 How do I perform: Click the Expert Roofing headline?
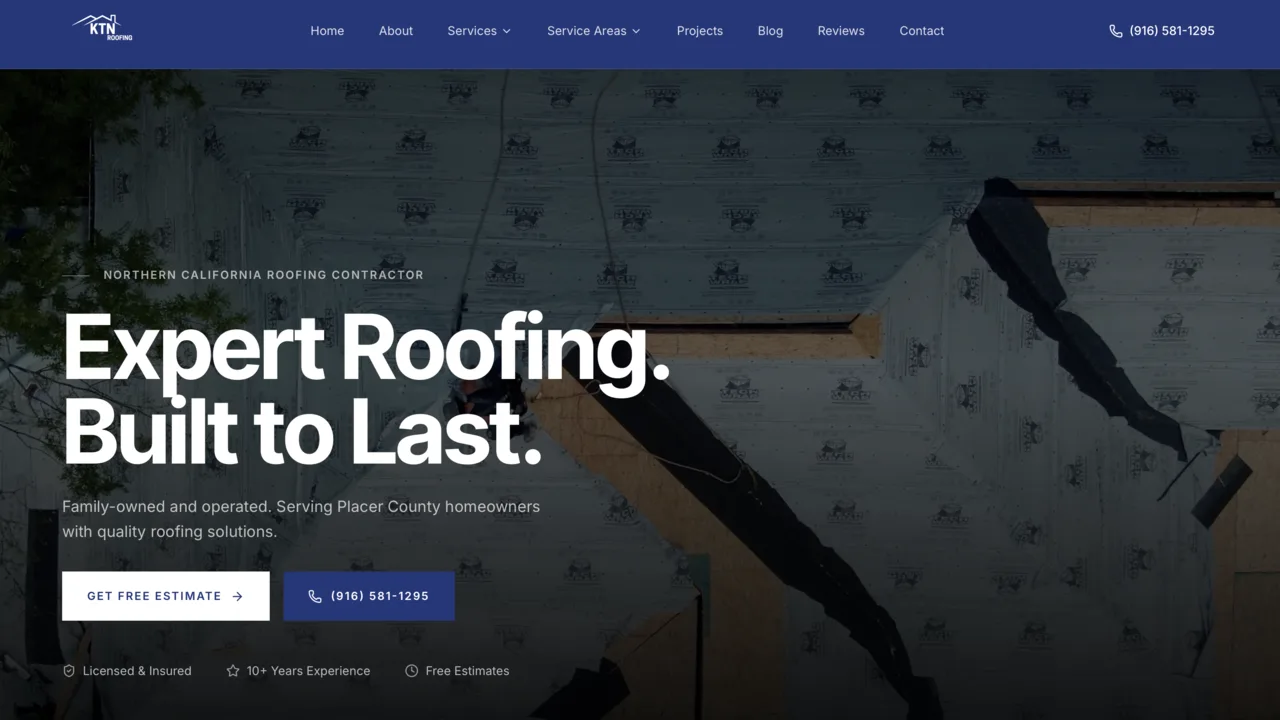366,352
